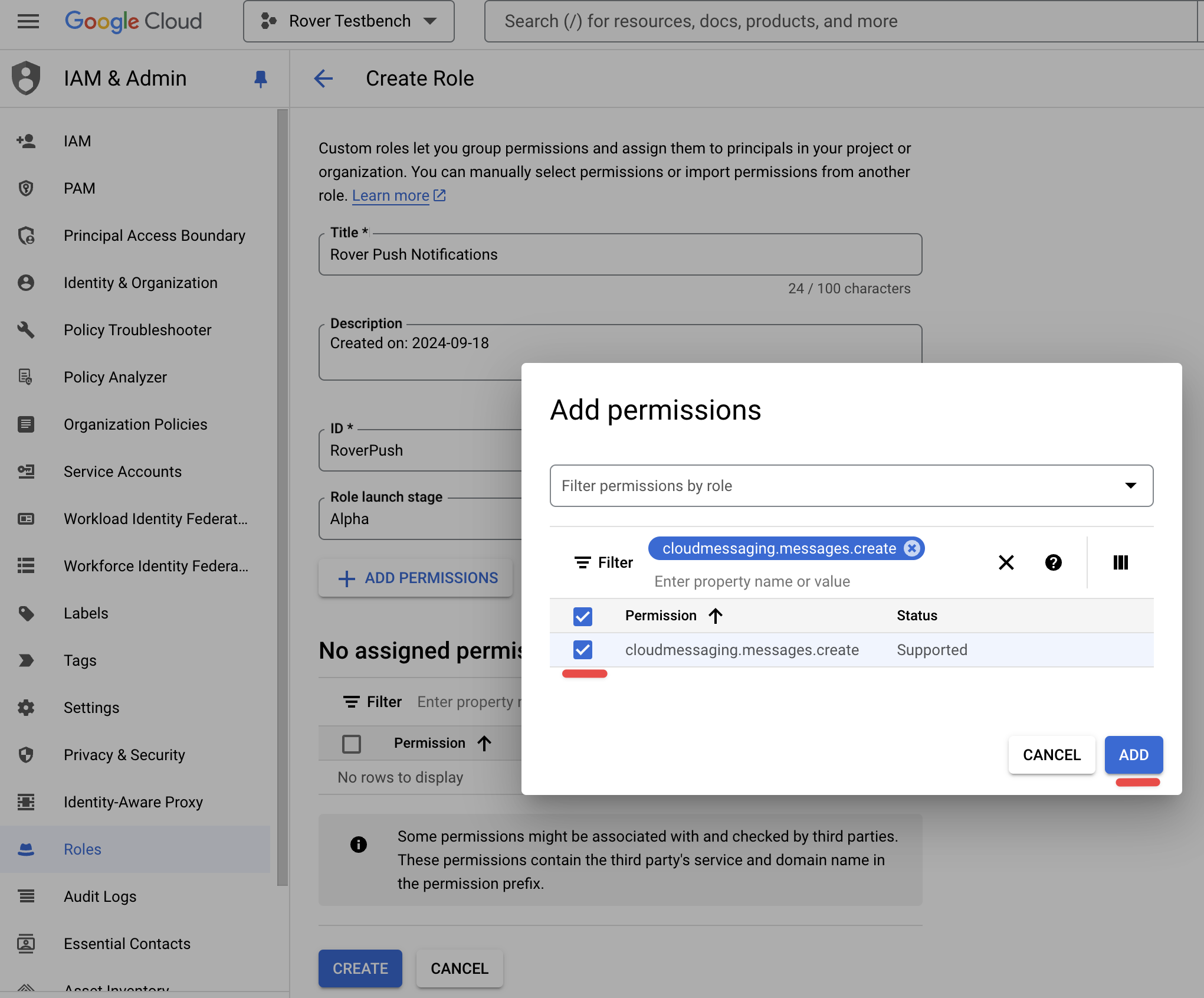Image resolution: width=1204 pixels, height=998 pixels.
Task: Click the Principal Access Boundary icon
Action: point(27,235)
